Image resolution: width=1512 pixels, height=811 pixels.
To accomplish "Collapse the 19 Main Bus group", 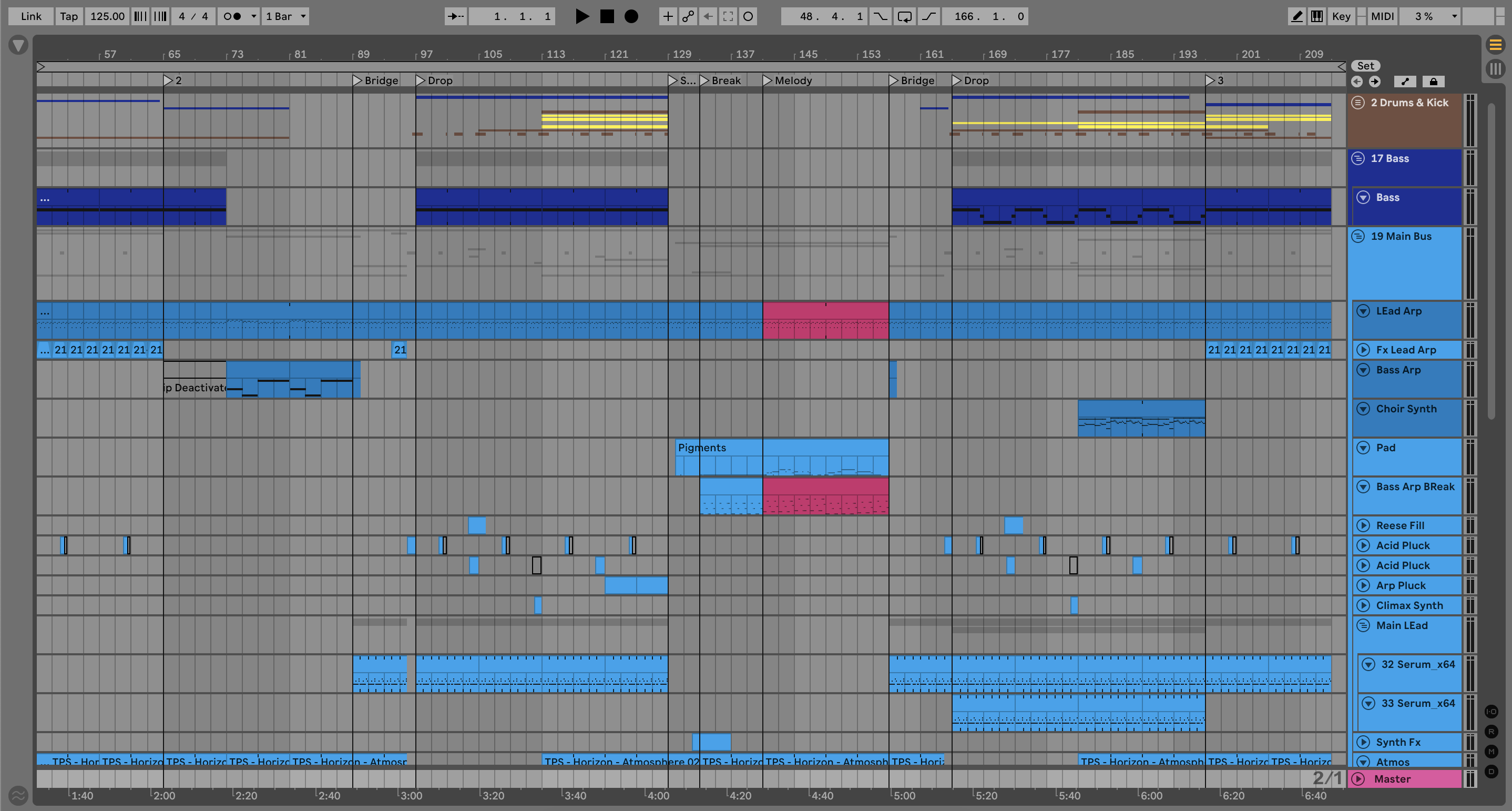I will [x=1357, y=236].
